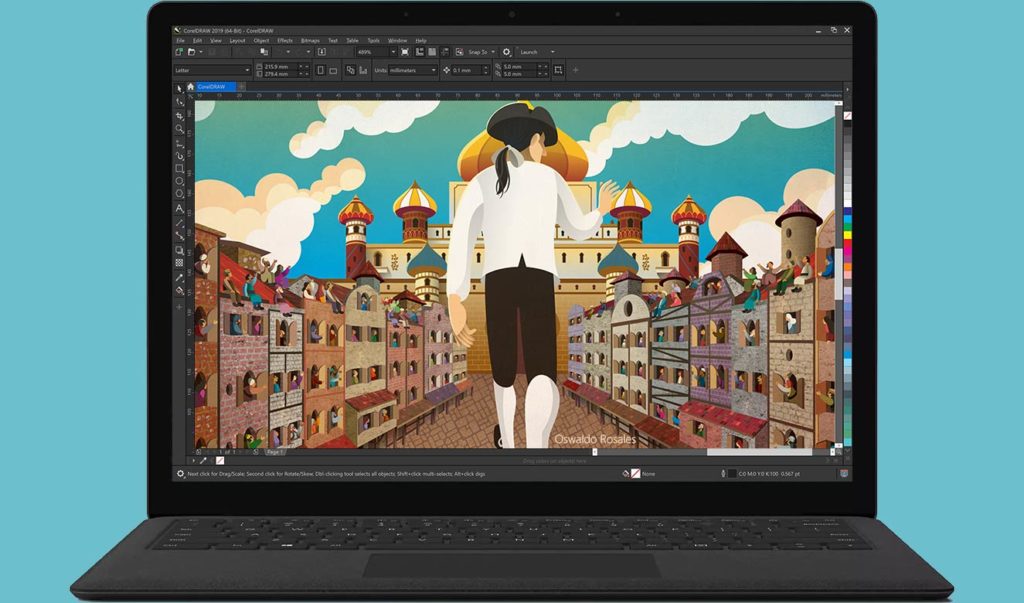Viewport: 1024px width, 603px height.
Task: Open the Units millimeters dropdown
Action: tap(433, 69)
